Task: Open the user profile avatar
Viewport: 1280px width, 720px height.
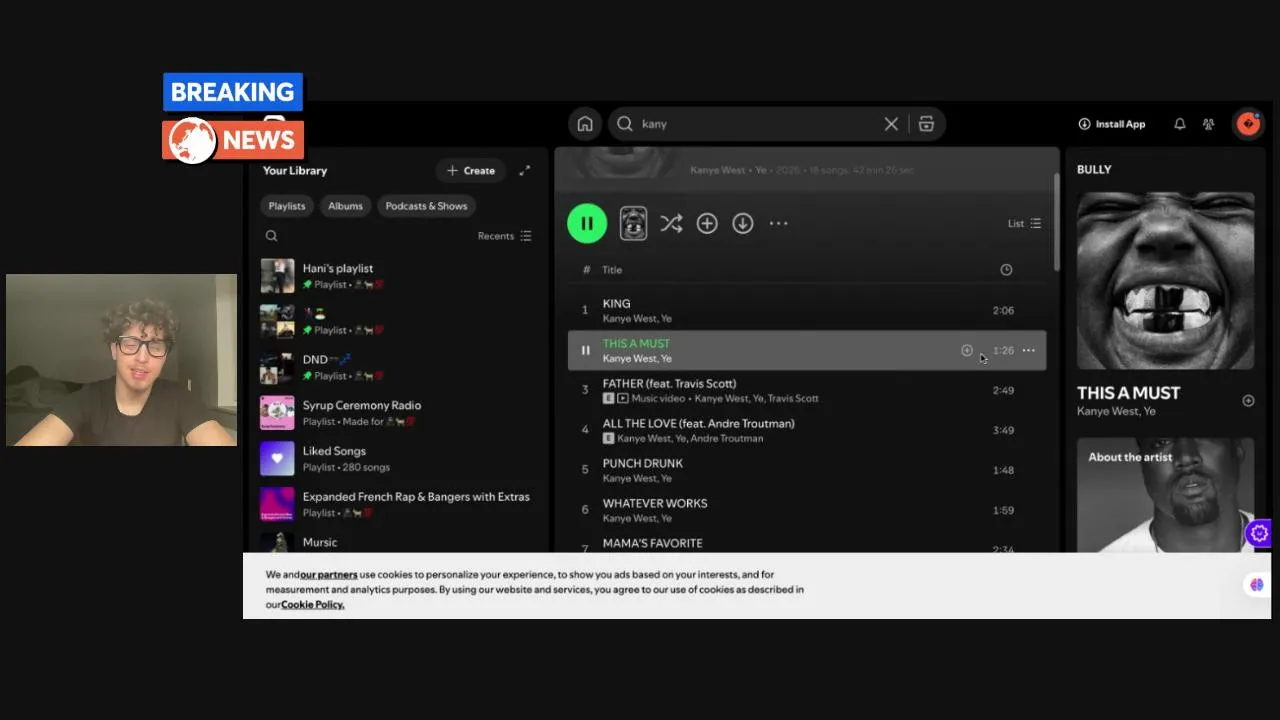Action: point(1248,124)
